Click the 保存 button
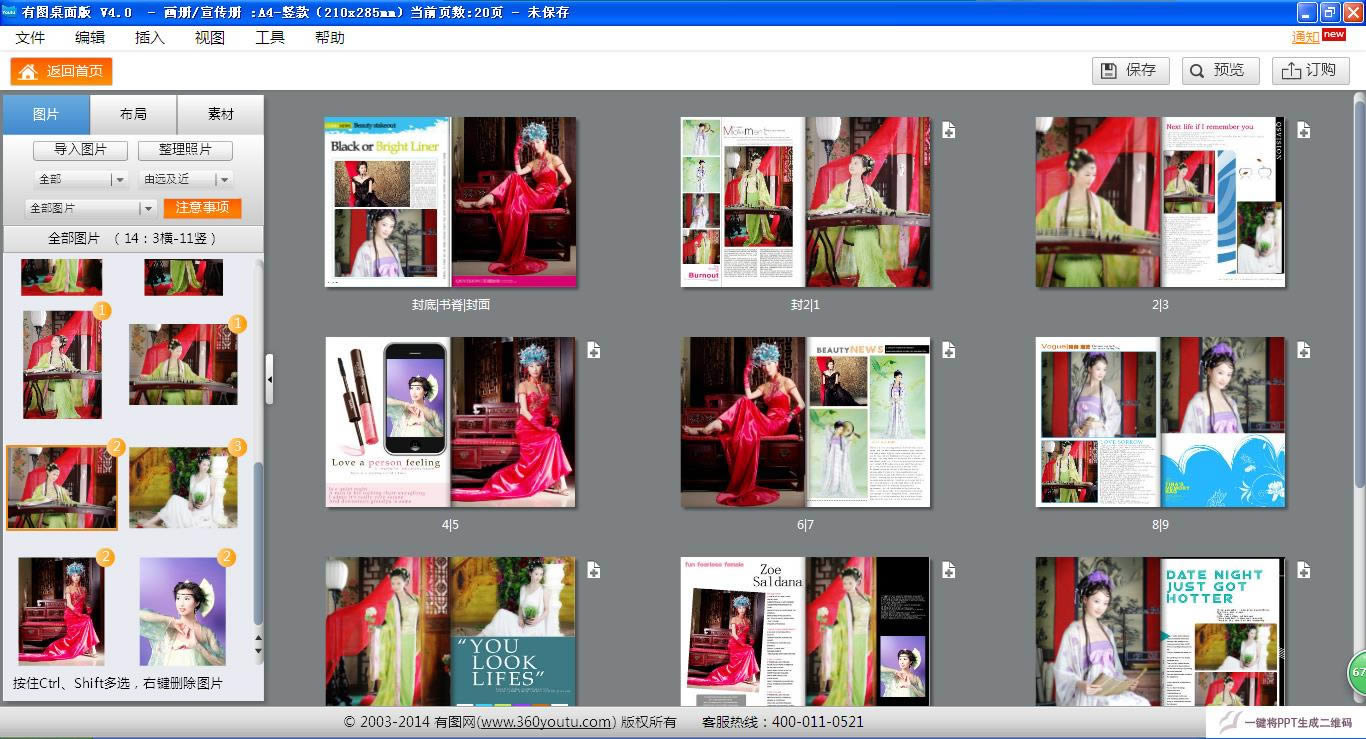Screen dimensions: 1366x739 1131,70
